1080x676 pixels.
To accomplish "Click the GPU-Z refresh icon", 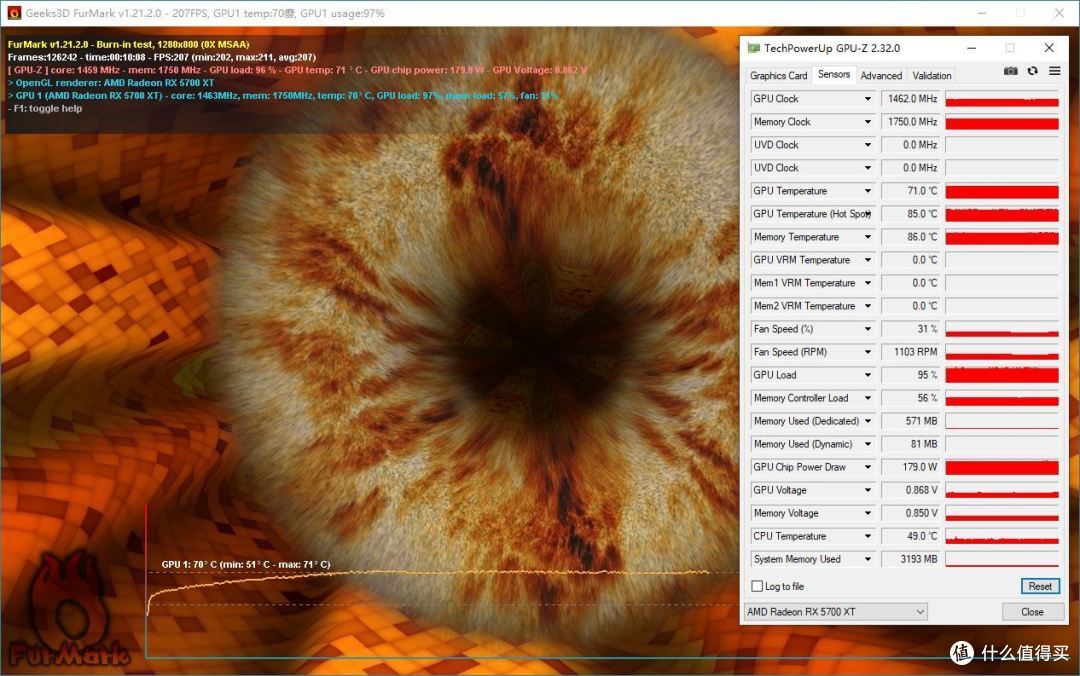I will [x=1032, y=71].
